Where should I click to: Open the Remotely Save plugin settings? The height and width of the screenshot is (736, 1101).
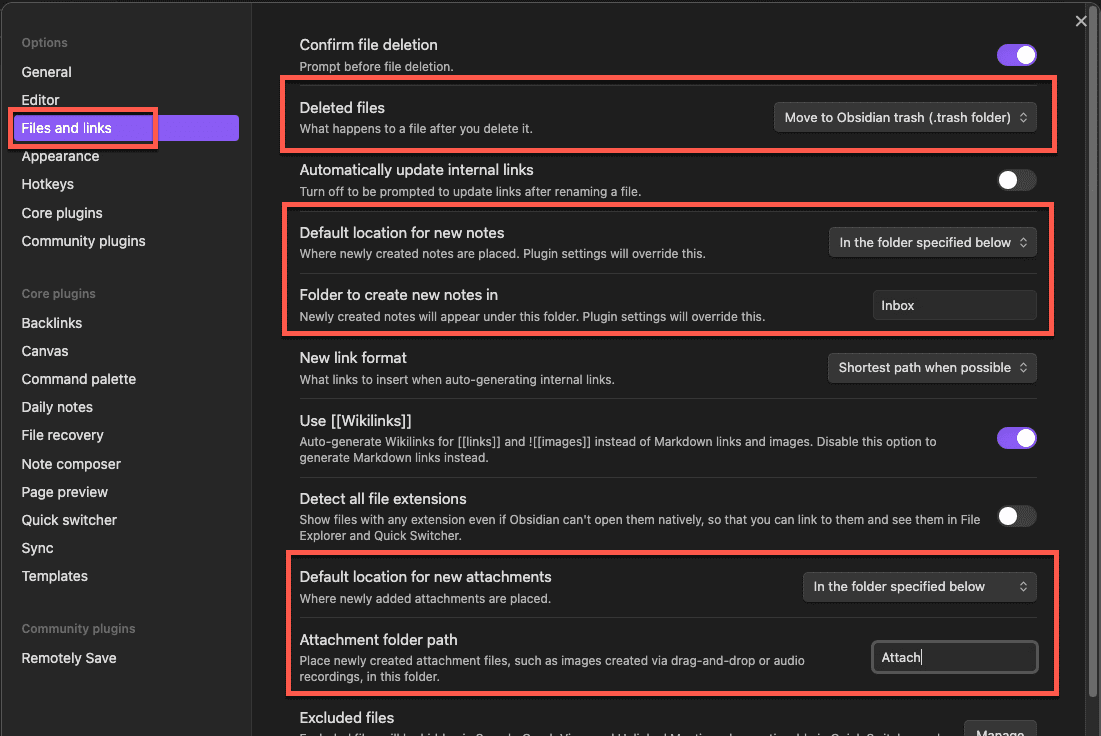click(69, 658)
